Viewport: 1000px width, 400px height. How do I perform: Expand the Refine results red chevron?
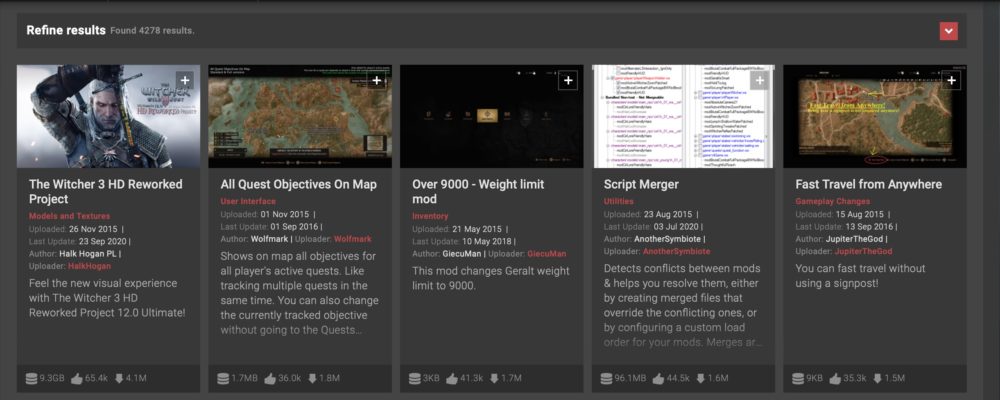[948, 31]
